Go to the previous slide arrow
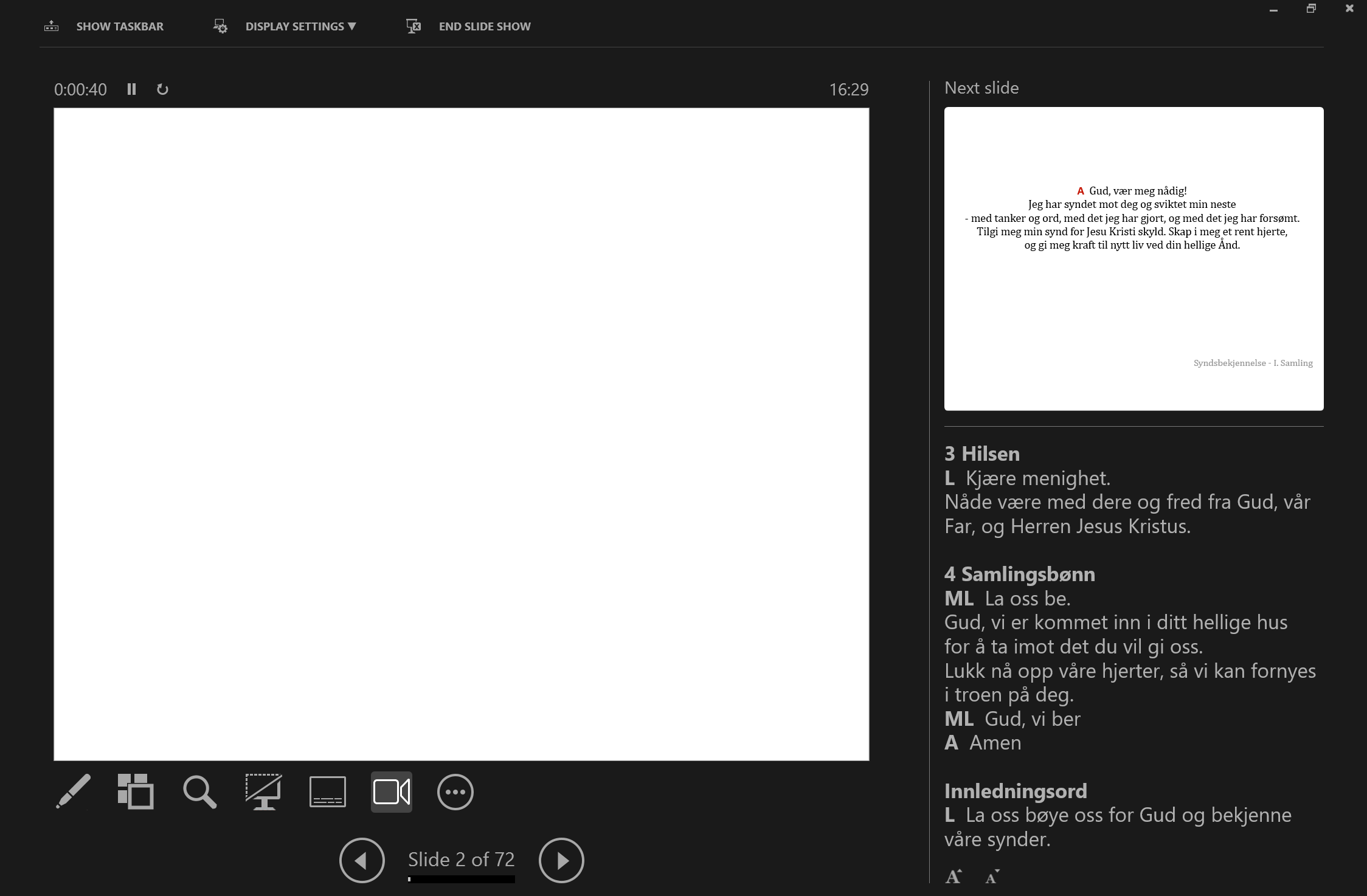Viewport: 1367px width, 896px height. click(x=362, y=860)
